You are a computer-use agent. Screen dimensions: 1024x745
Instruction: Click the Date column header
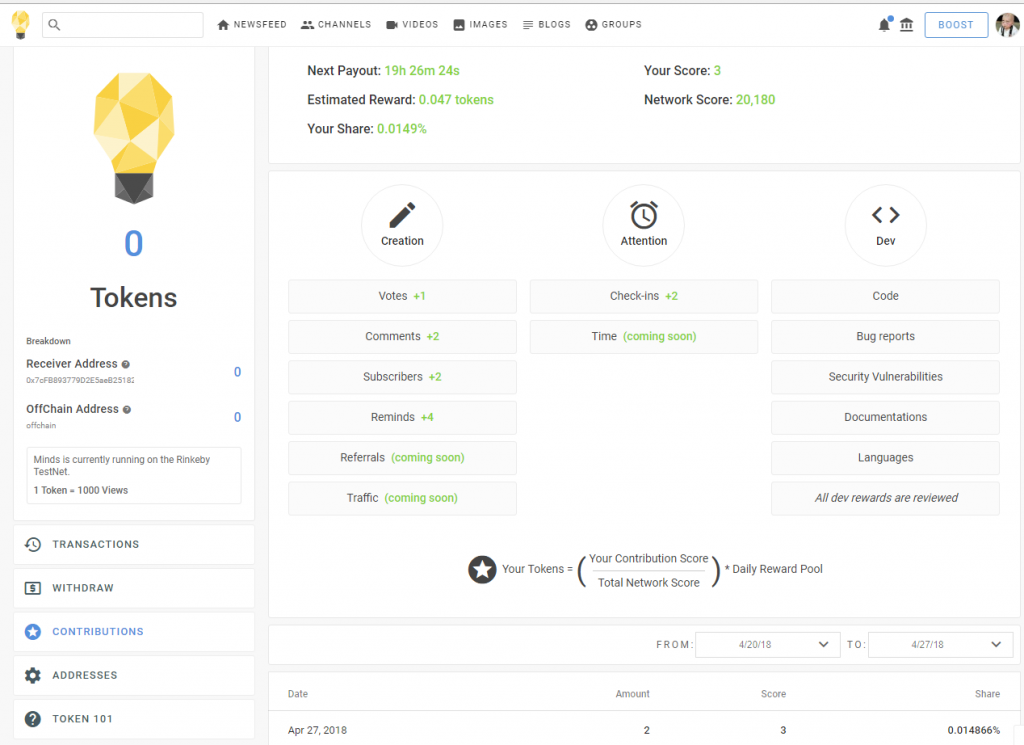click(298, 694)
